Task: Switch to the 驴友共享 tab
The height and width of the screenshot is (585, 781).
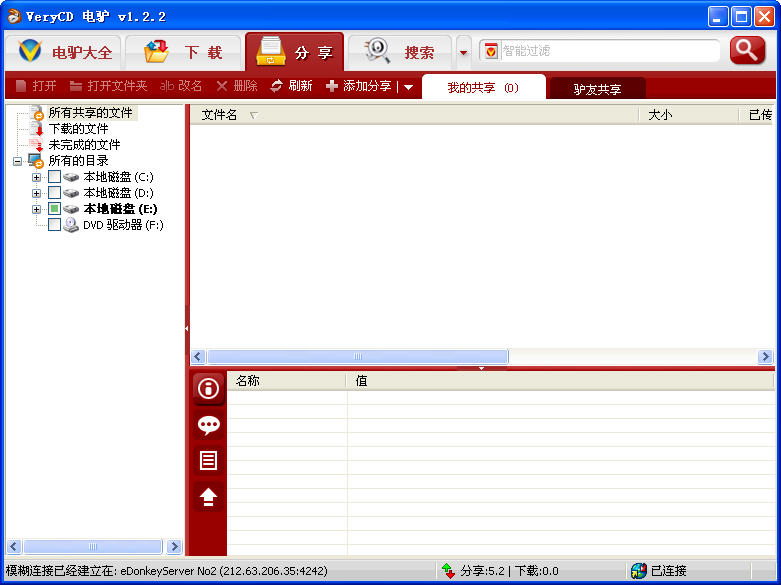Action: coord(597,89)
